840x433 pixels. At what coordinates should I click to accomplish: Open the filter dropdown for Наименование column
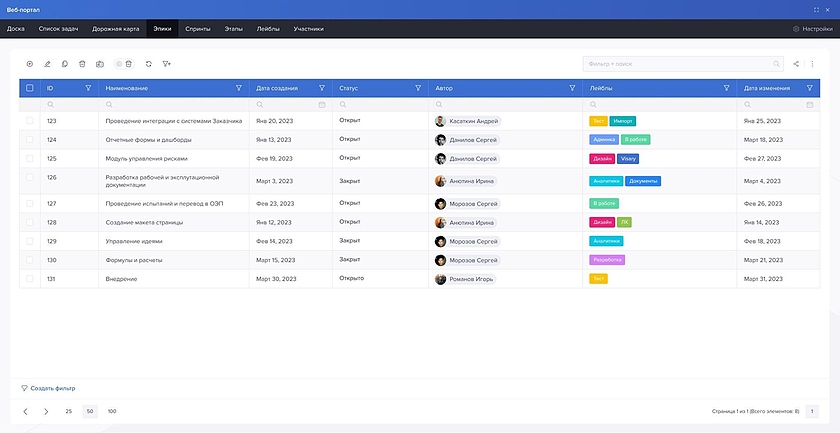click(238, 88)
